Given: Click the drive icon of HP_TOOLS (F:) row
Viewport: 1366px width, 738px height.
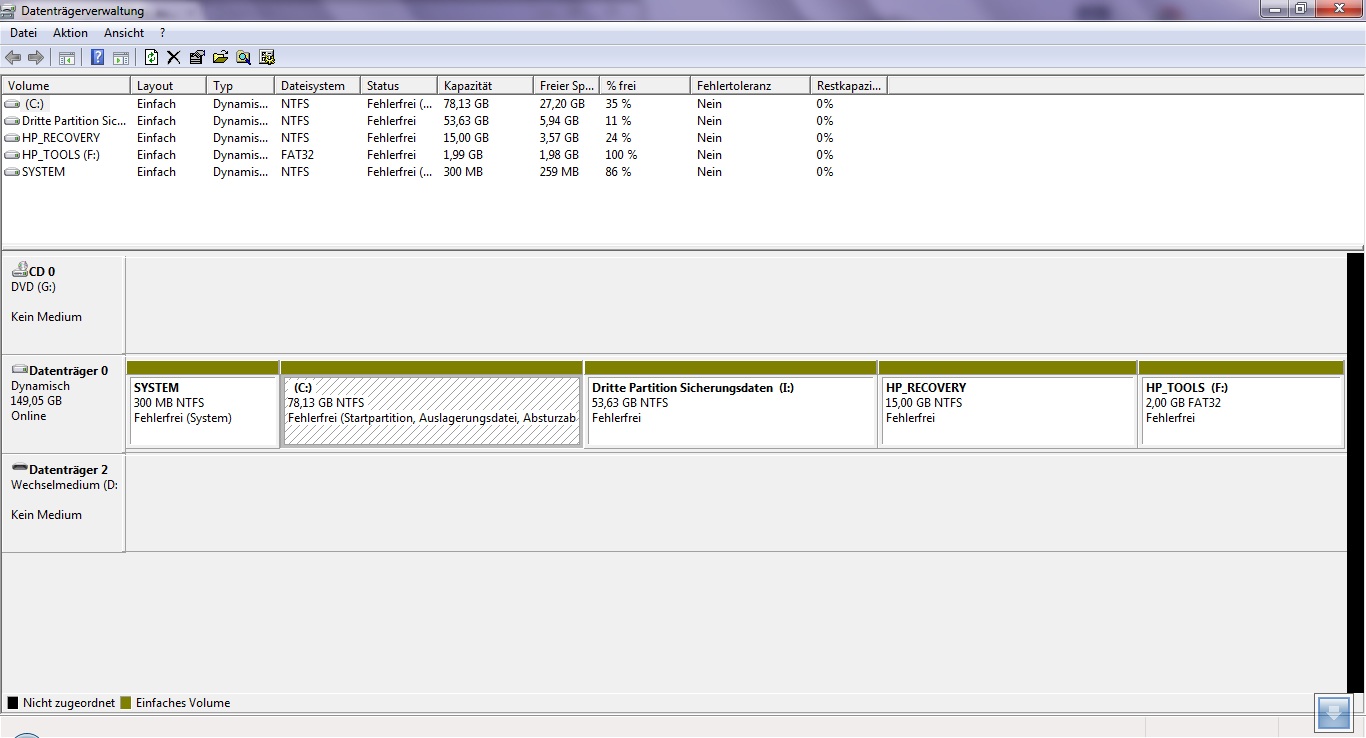Looking at the screenshot, I should point(12,155).
